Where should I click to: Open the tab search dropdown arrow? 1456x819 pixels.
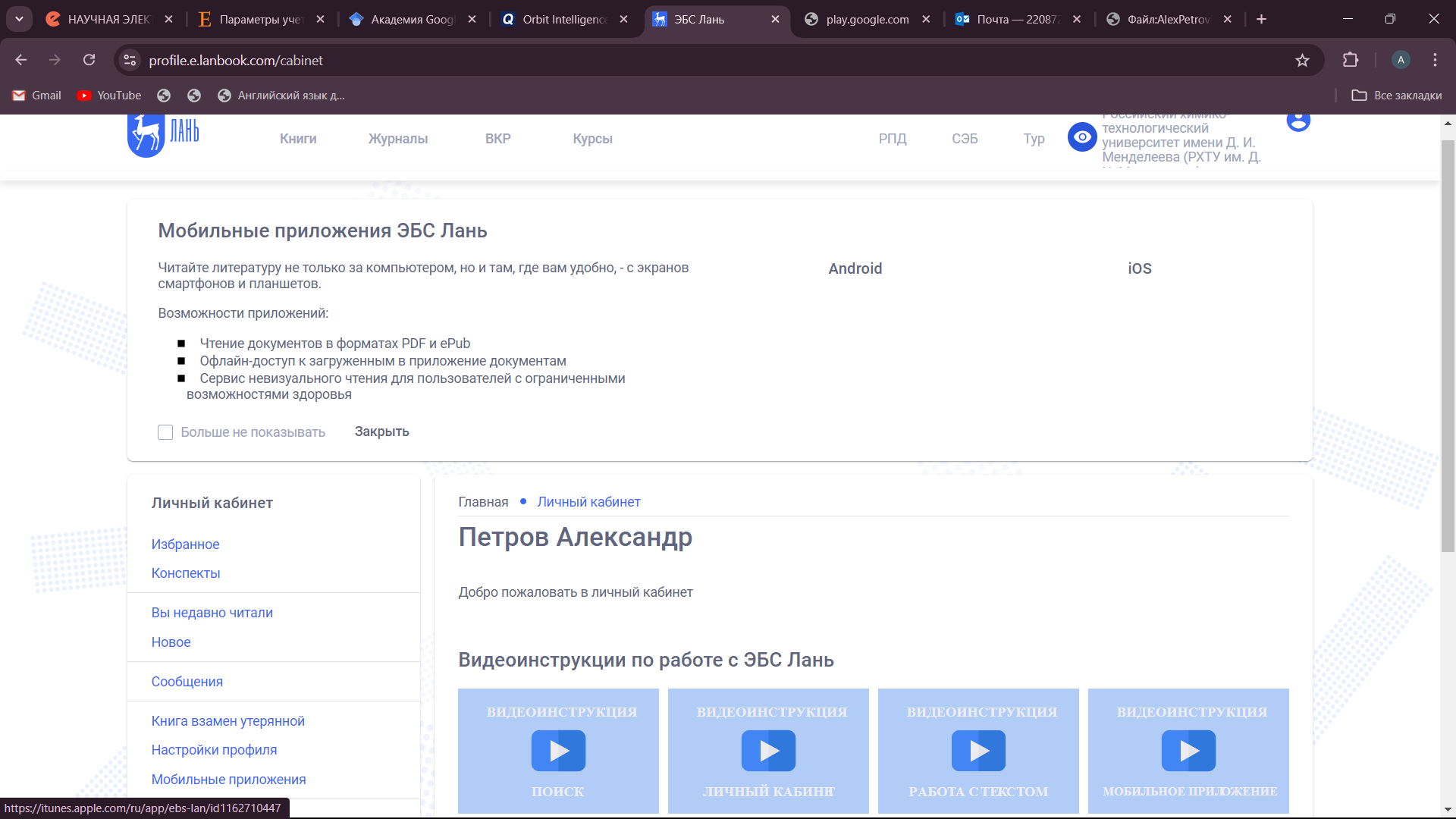pyautogui.click(x=19, y=19)
